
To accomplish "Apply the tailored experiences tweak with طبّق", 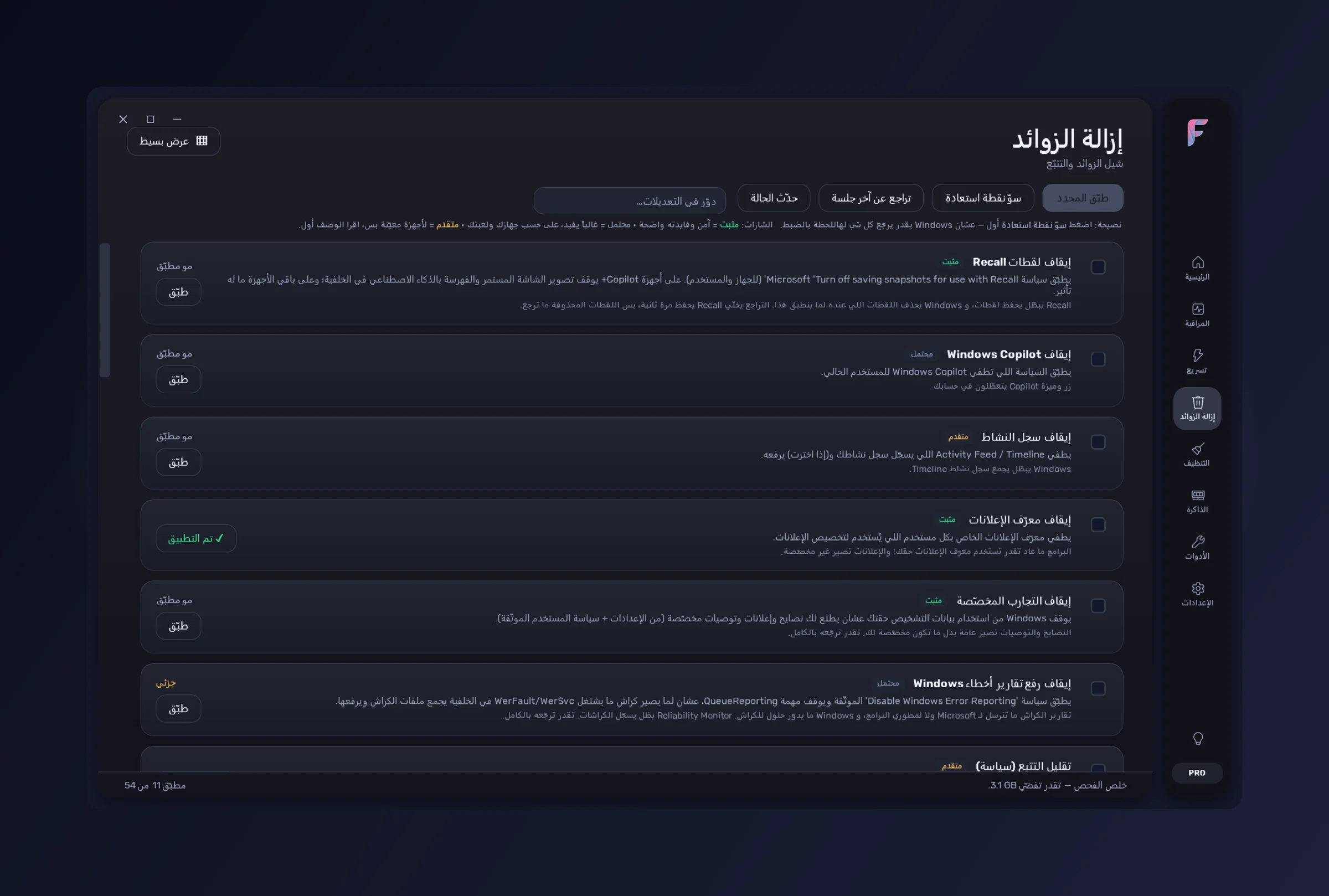I will [x=178, y=626].
